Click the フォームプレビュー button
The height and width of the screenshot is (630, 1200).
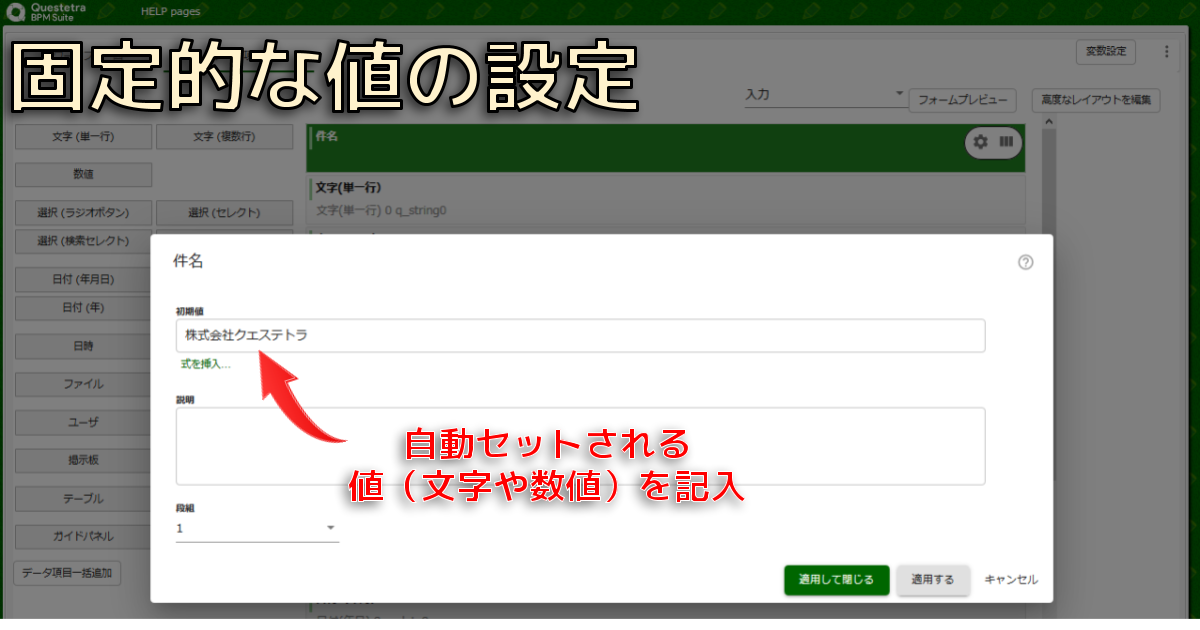point(962,100)
